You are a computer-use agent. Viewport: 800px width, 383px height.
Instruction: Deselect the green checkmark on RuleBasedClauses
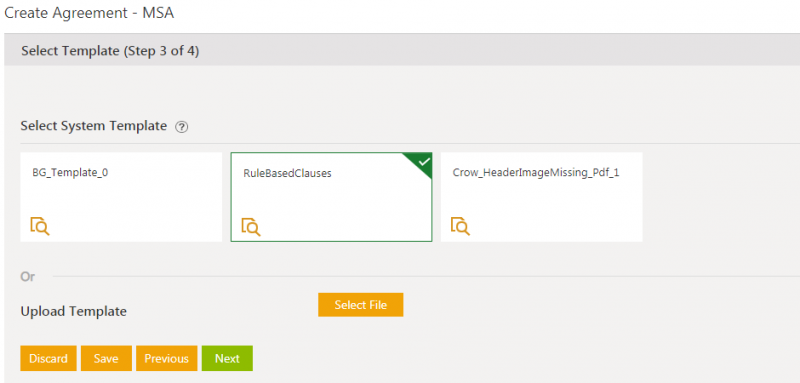tap(423, 162)
